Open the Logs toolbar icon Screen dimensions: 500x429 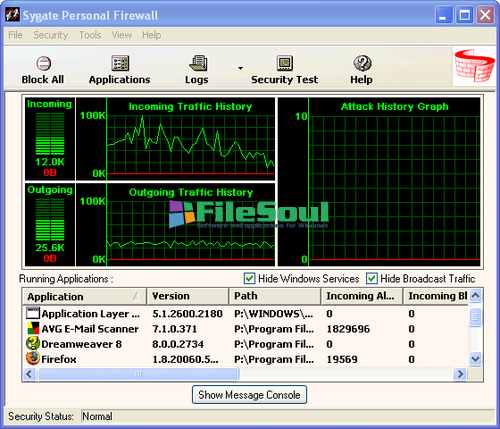199,63
